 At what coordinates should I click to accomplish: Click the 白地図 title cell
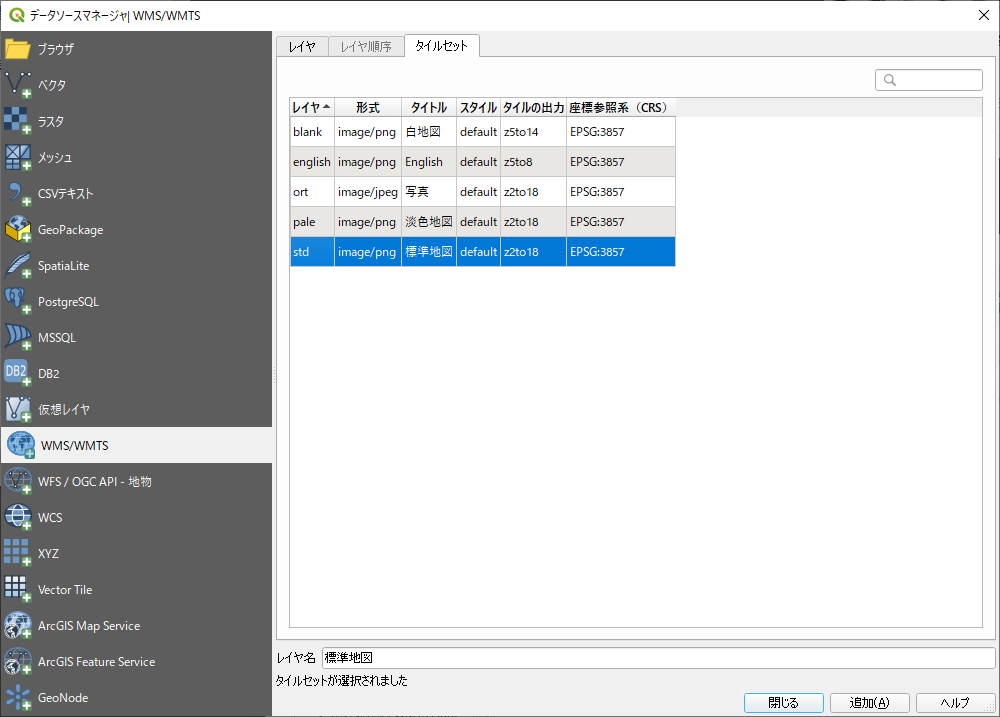click(429, 131)
